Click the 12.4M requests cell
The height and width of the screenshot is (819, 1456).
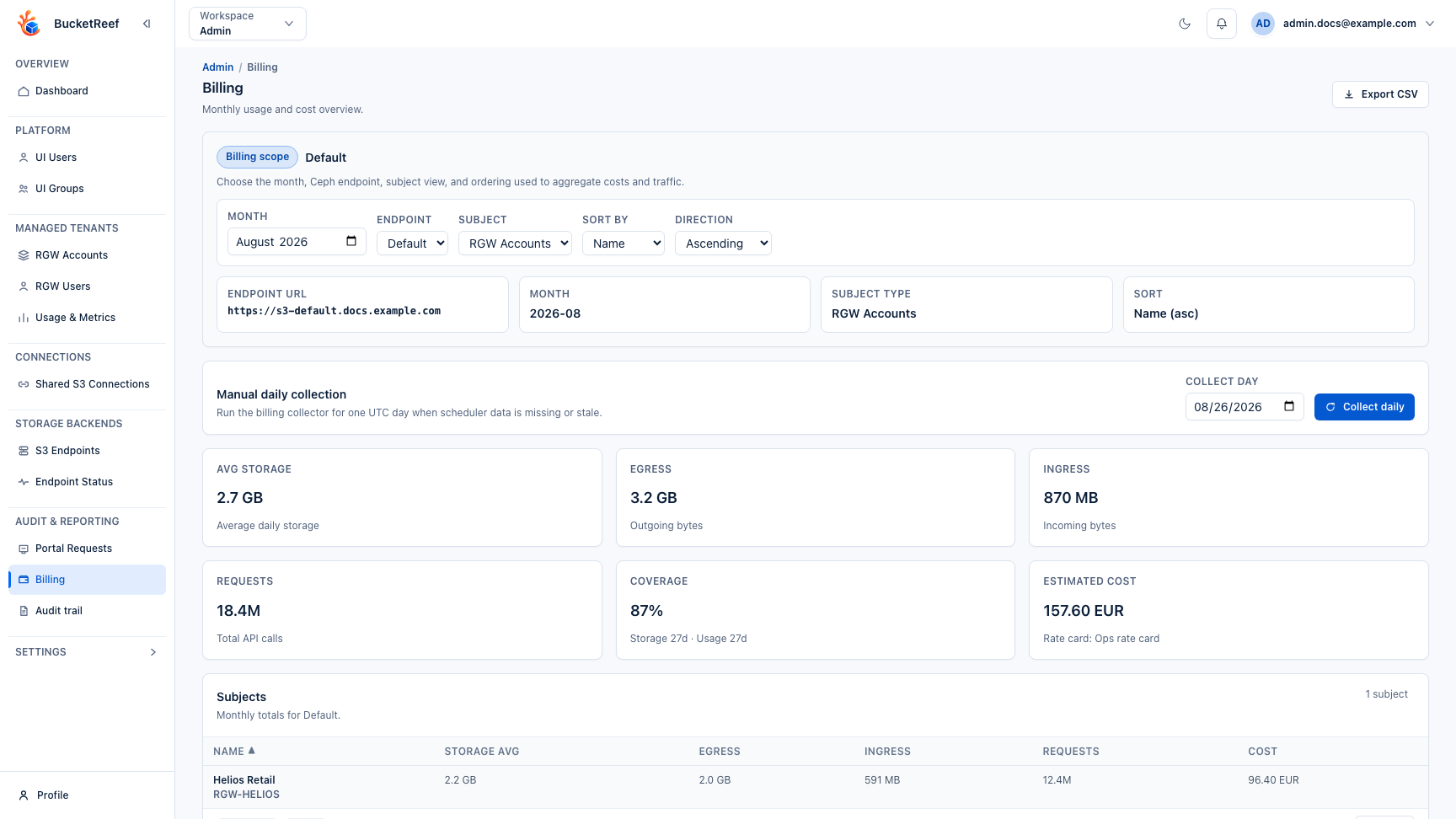pyautogui.click(x=1057, y=780)
